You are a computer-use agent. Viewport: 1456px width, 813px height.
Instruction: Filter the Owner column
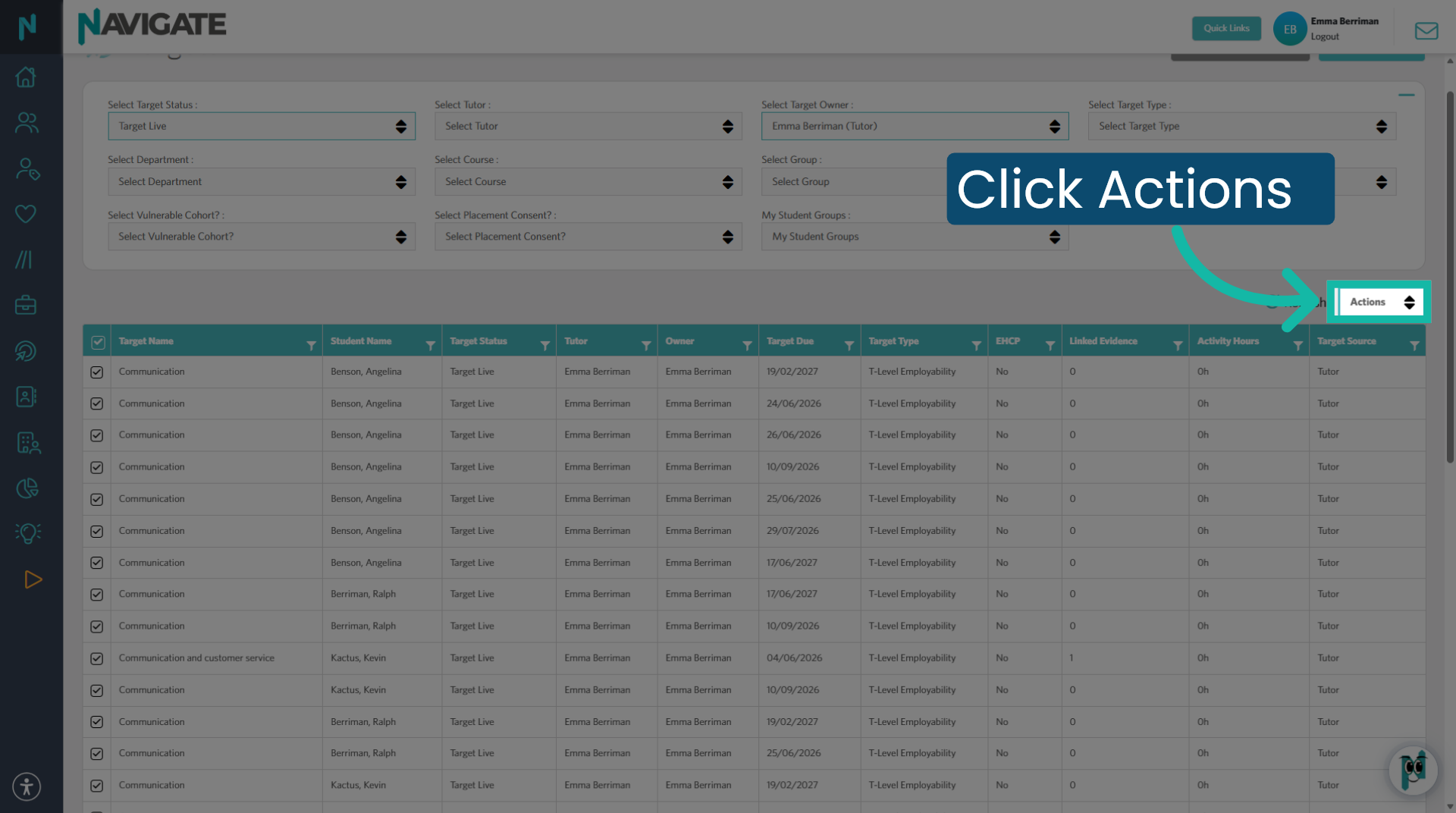coord(747,346)
